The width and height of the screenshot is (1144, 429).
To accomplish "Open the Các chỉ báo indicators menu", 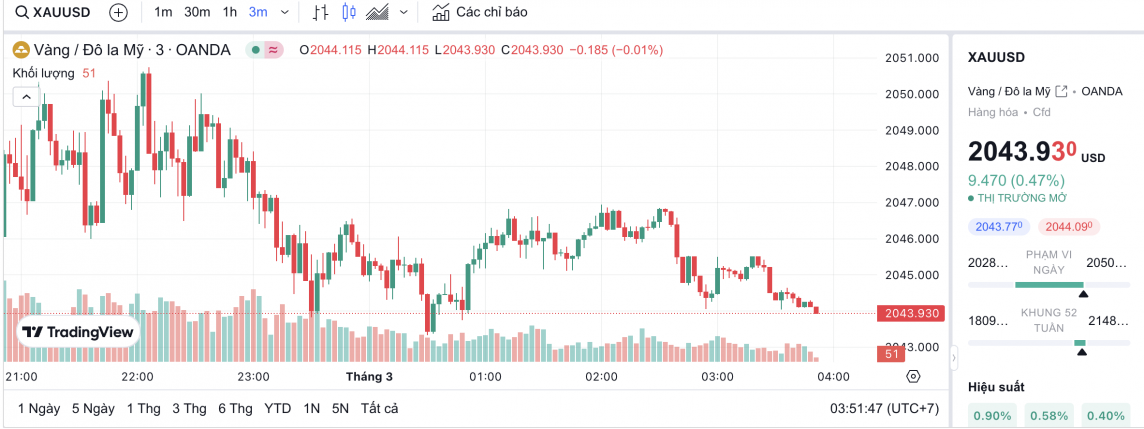I will [479, 13].
